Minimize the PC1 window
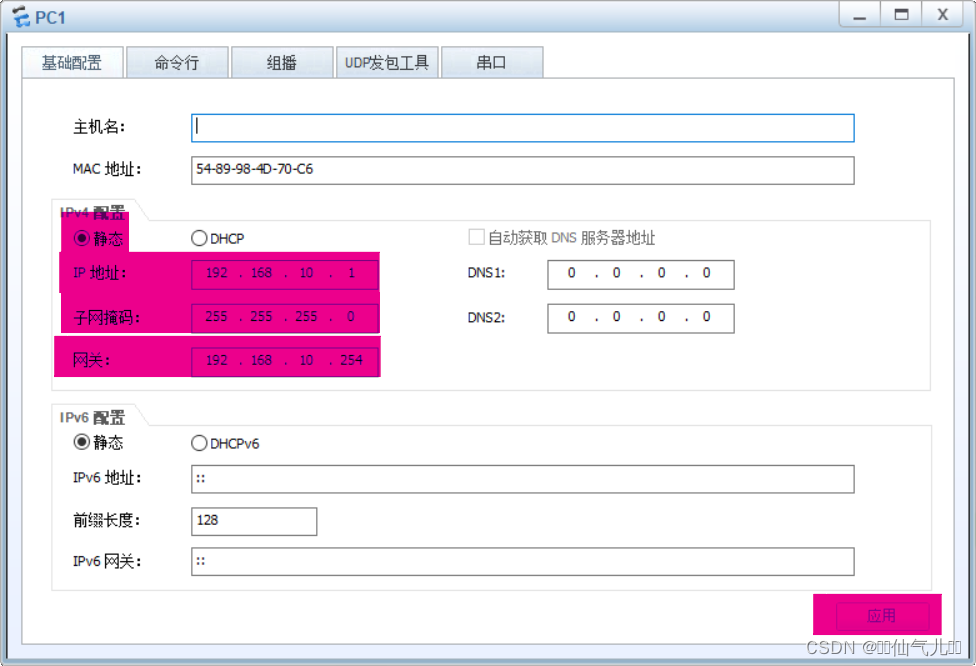The width and height of the screenshot is (976, 666). point(860,14)
